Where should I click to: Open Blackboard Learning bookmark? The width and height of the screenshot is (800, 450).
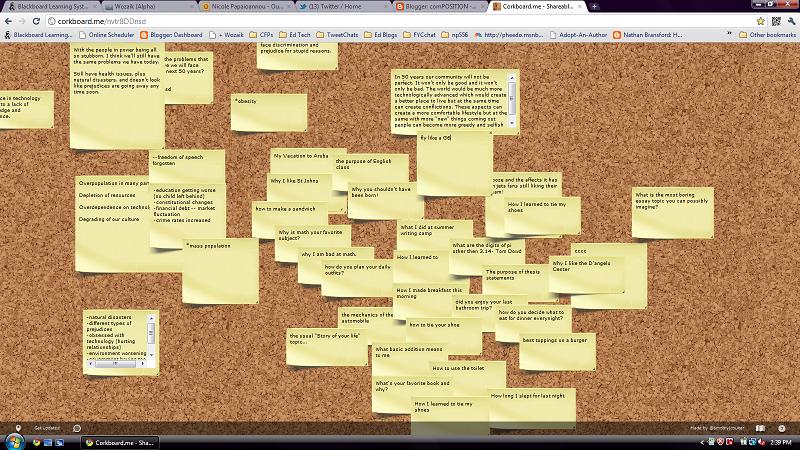[38, 35]
